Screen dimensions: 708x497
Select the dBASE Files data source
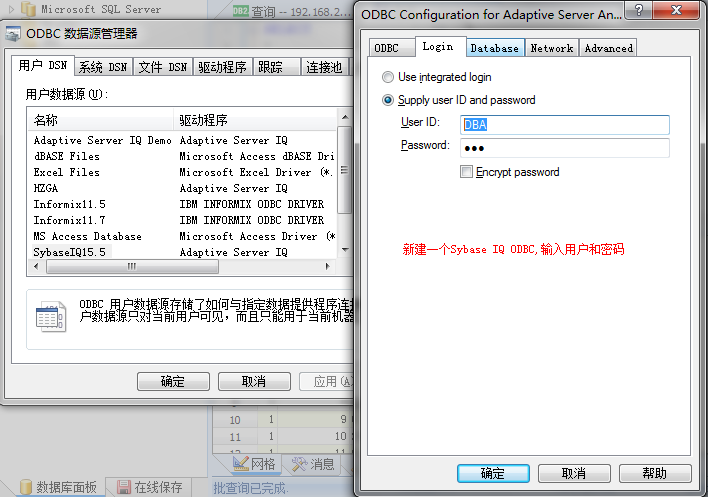(66, 156)
